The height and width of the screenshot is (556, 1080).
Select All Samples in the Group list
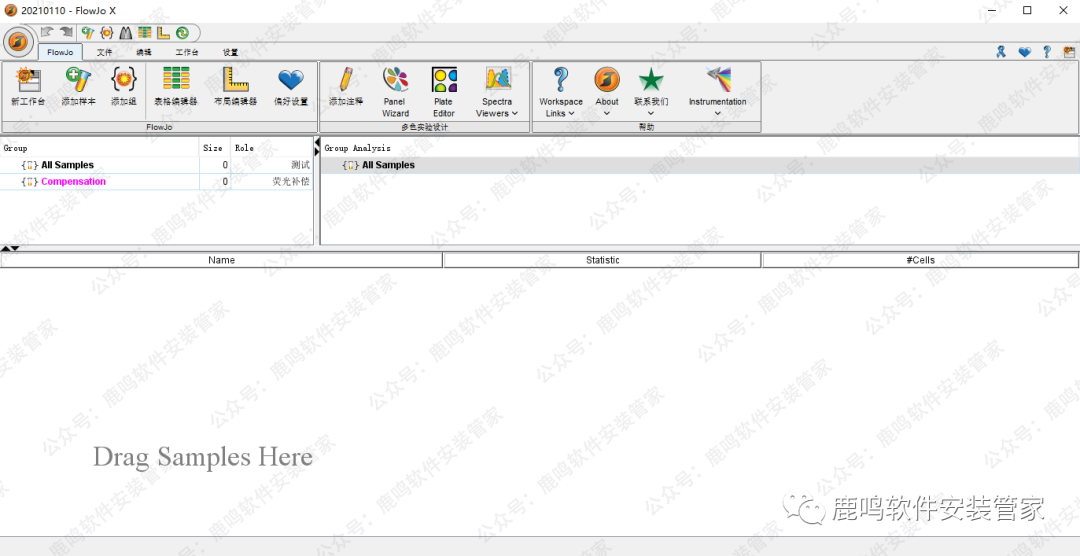[x=67, y=165]
